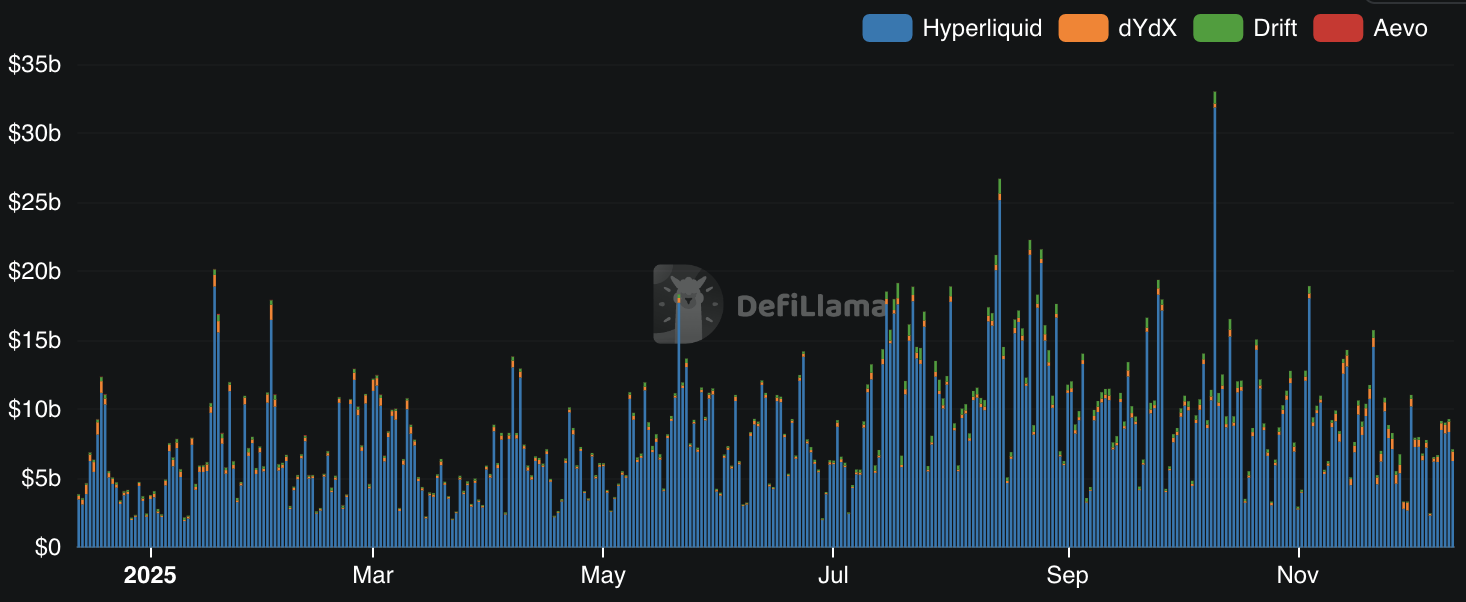The width and height of the screenshot is (1466, 602).
Task: Click the 2025 x-axis label
Action: coord(150,576)
